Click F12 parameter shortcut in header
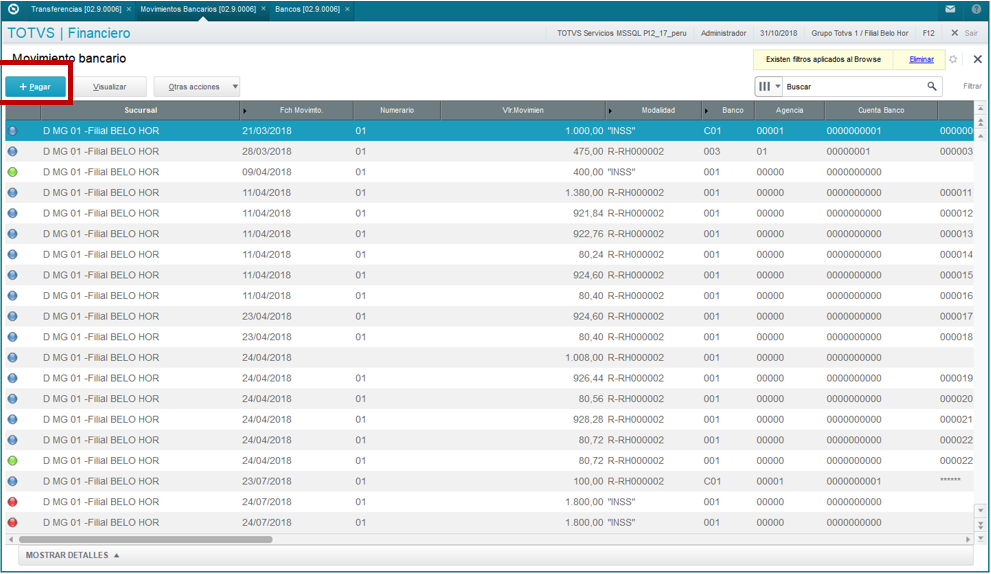 (x=928, y=33)
